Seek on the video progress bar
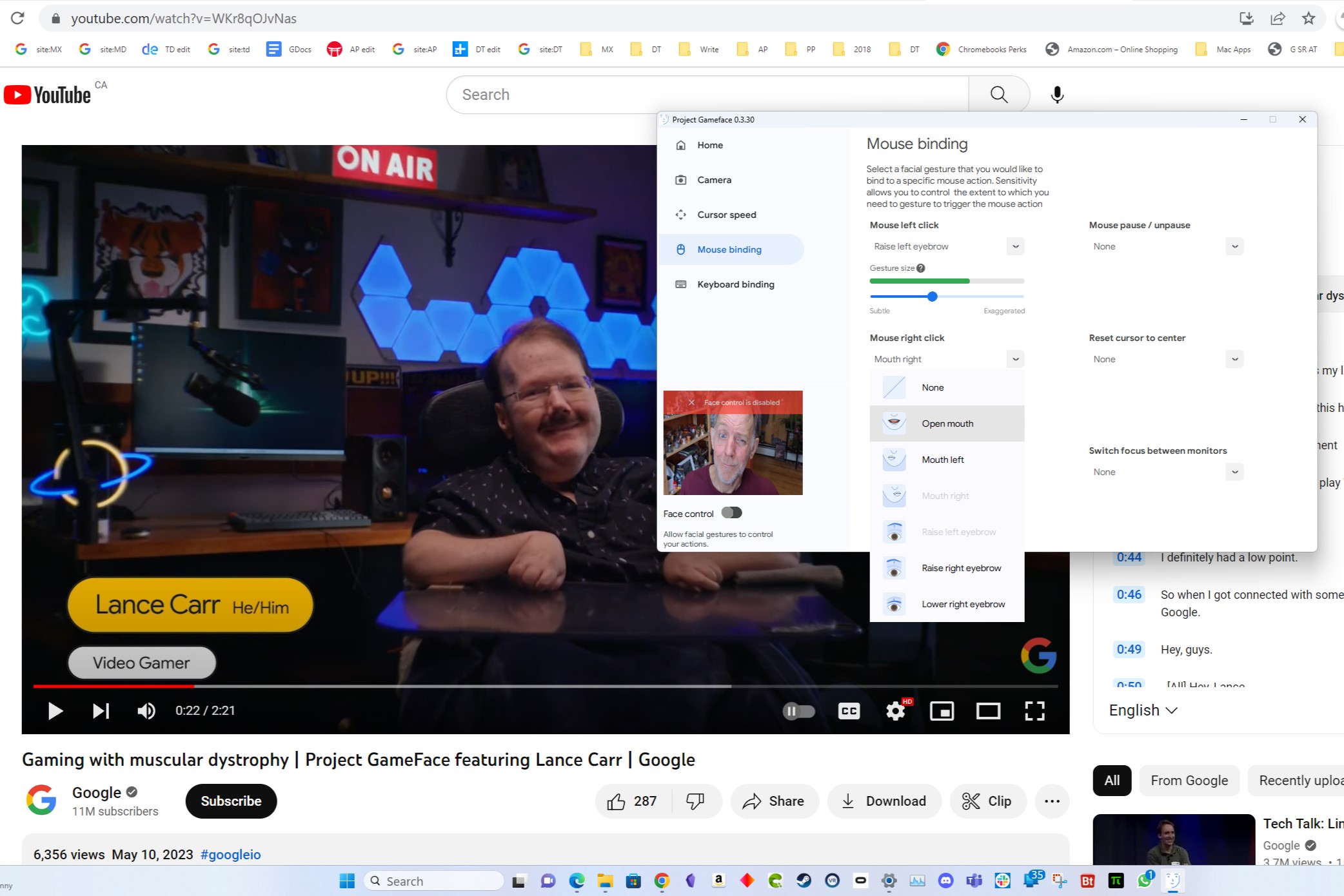Viewport: 1344px width, 896px height. [546, 686]
